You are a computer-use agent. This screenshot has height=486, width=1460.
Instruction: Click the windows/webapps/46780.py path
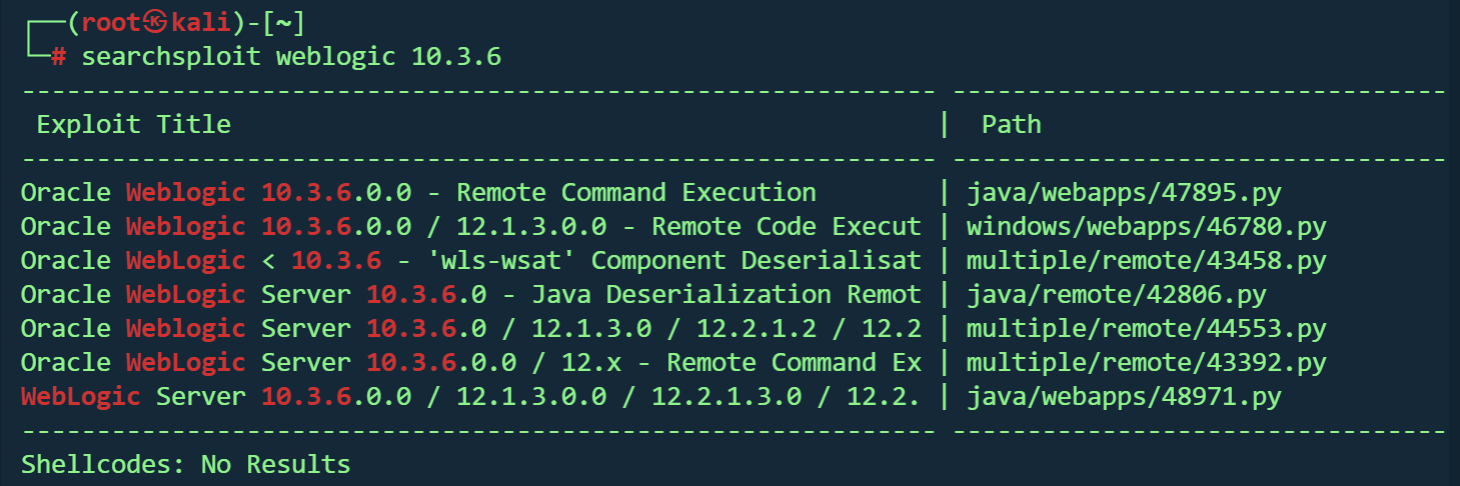[x=1146, y=226]
